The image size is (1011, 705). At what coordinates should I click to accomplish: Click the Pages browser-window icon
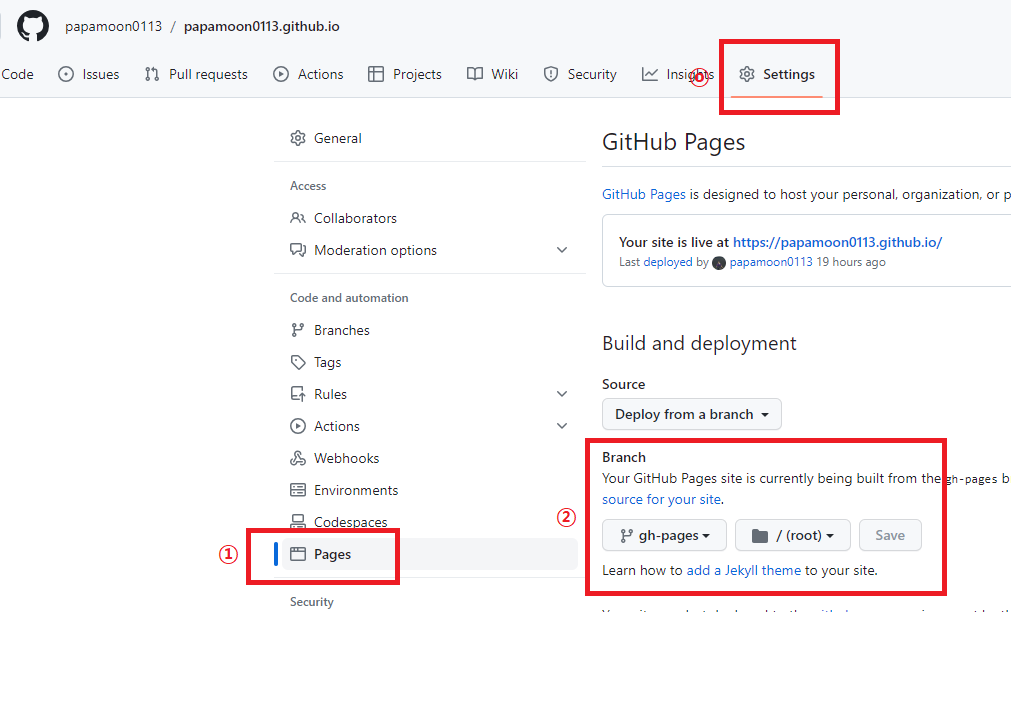pos(298,554)
